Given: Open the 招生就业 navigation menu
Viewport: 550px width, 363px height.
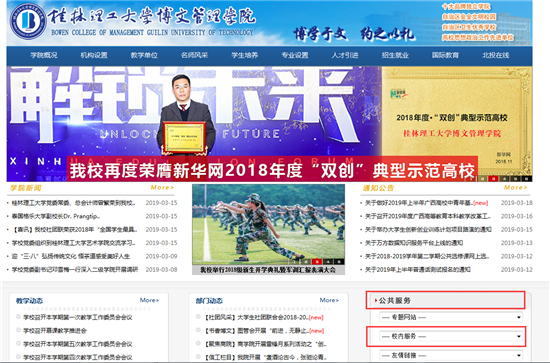Looking at the screenshot, I should [395, 55].
